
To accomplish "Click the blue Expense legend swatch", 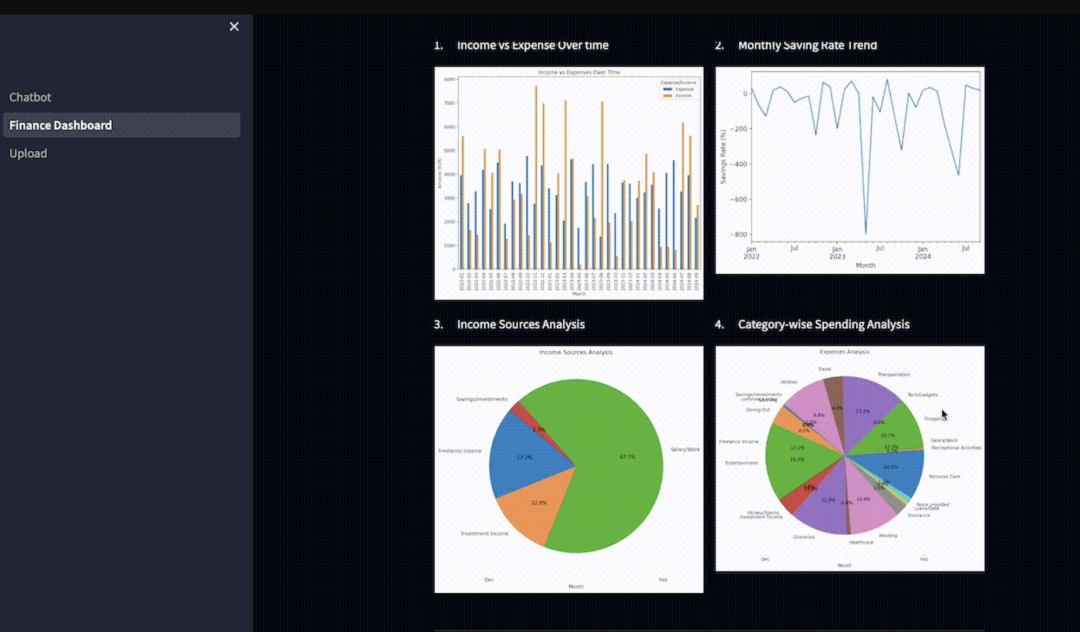I will [667, 89].
